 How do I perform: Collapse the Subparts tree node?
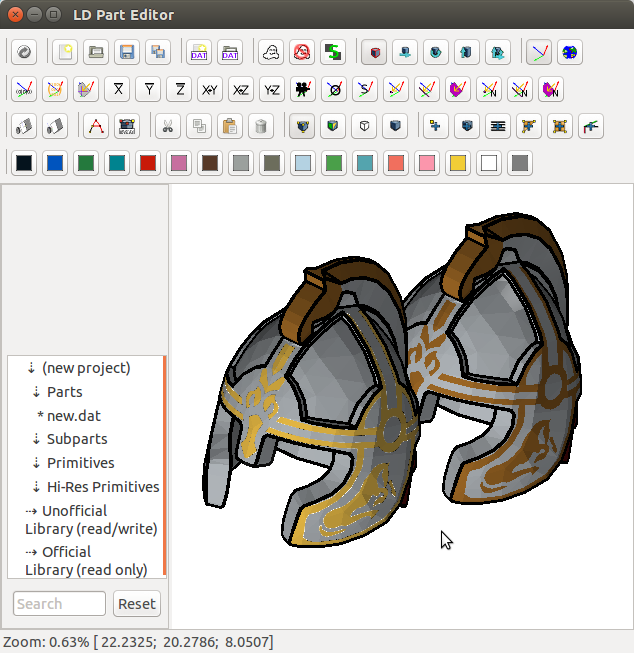tap(36, 439)
